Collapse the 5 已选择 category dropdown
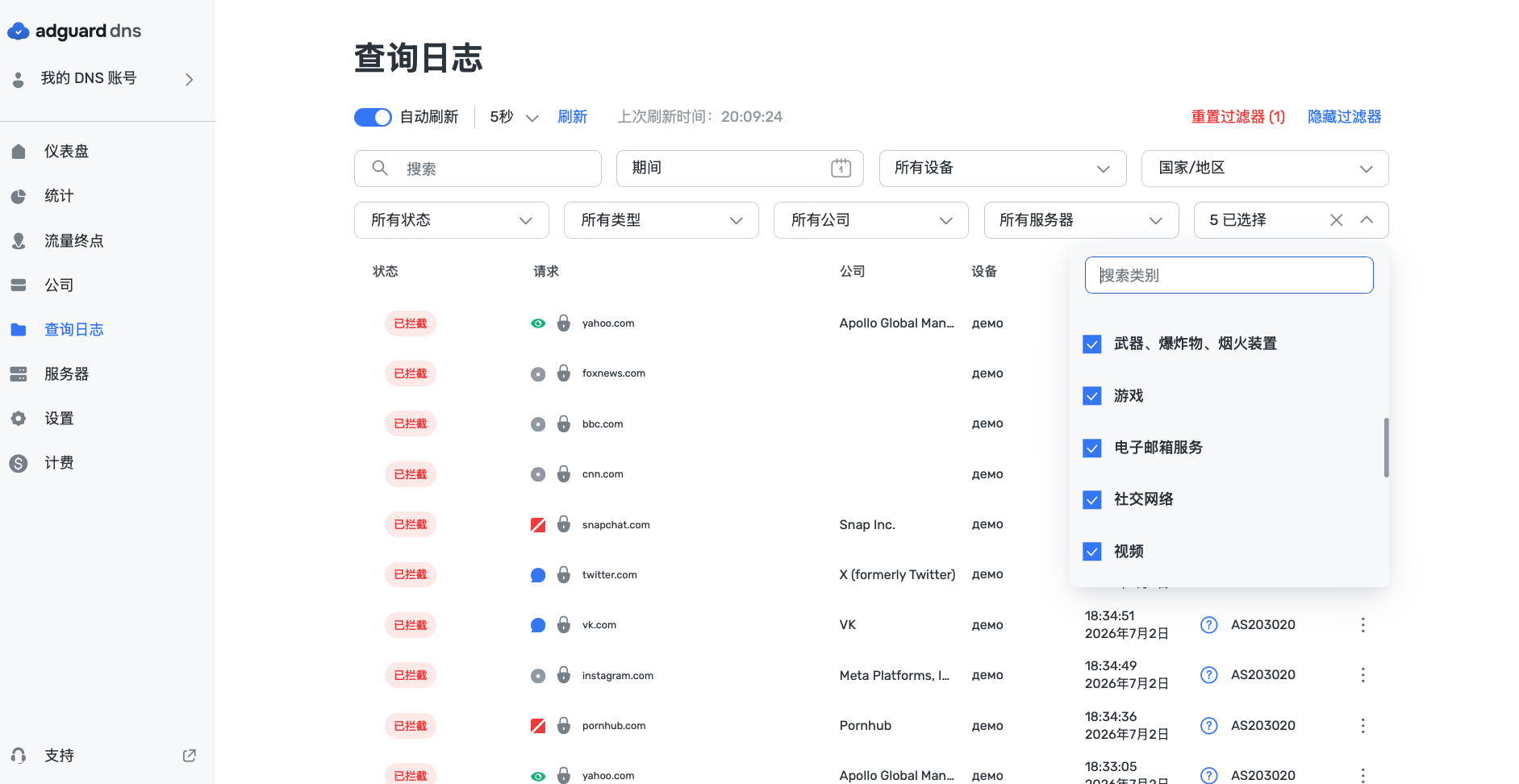 click(x=1367, y=220)
